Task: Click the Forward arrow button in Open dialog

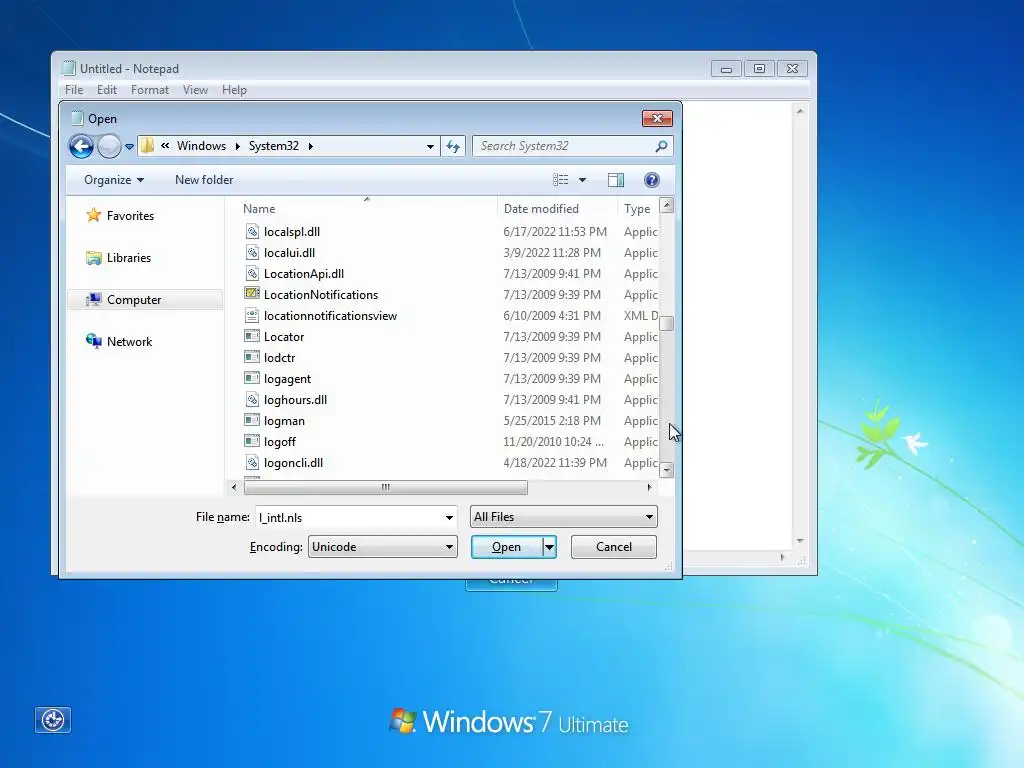Action: [109, 146]
